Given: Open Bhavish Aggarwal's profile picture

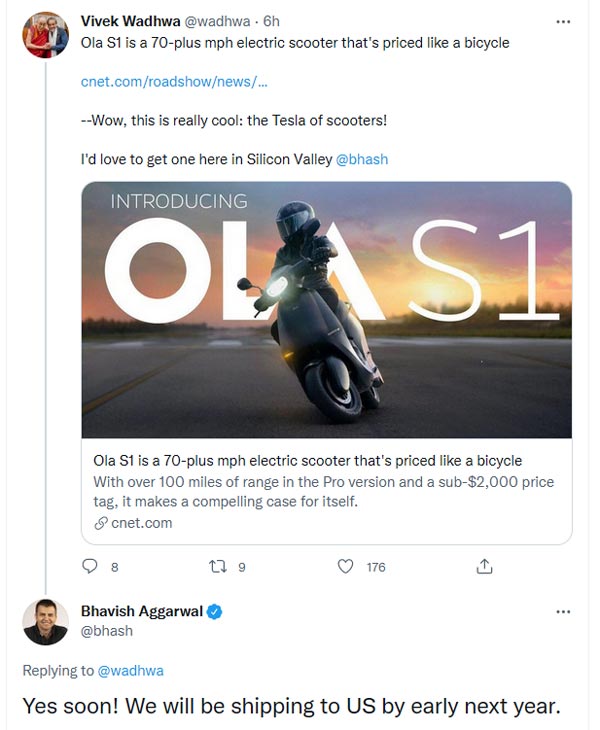Looking at the screenshot, I should coord(46,621).
